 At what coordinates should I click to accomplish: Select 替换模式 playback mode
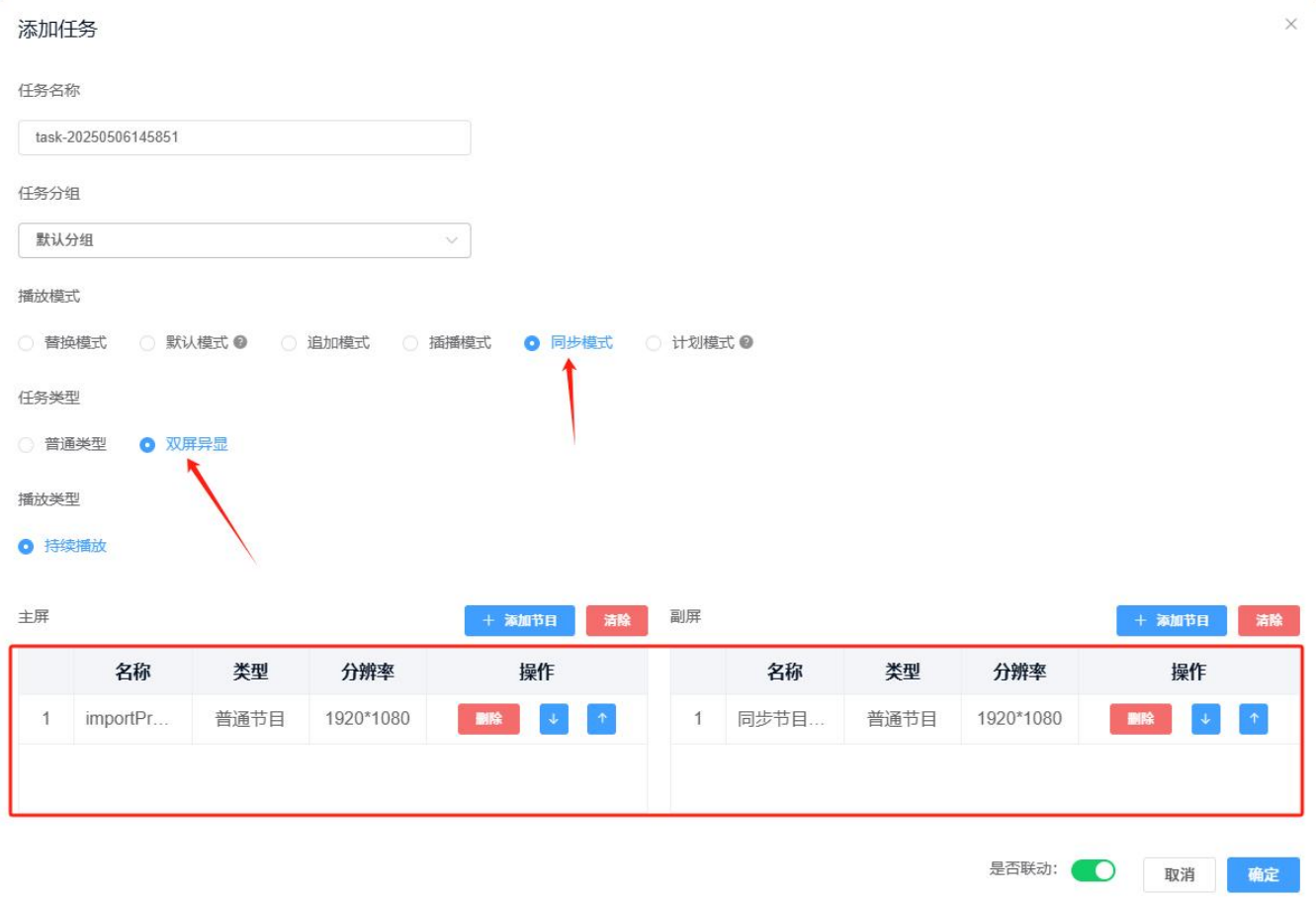click(x=27, y=343)
